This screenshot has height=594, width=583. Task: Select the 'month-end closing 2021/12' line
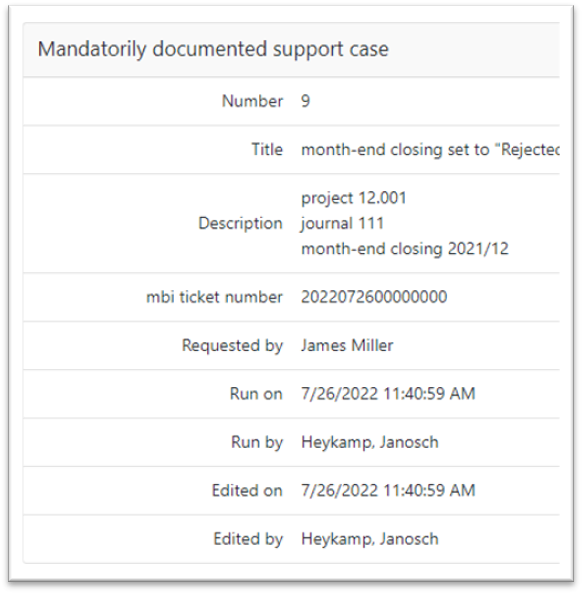pos(405,249)
